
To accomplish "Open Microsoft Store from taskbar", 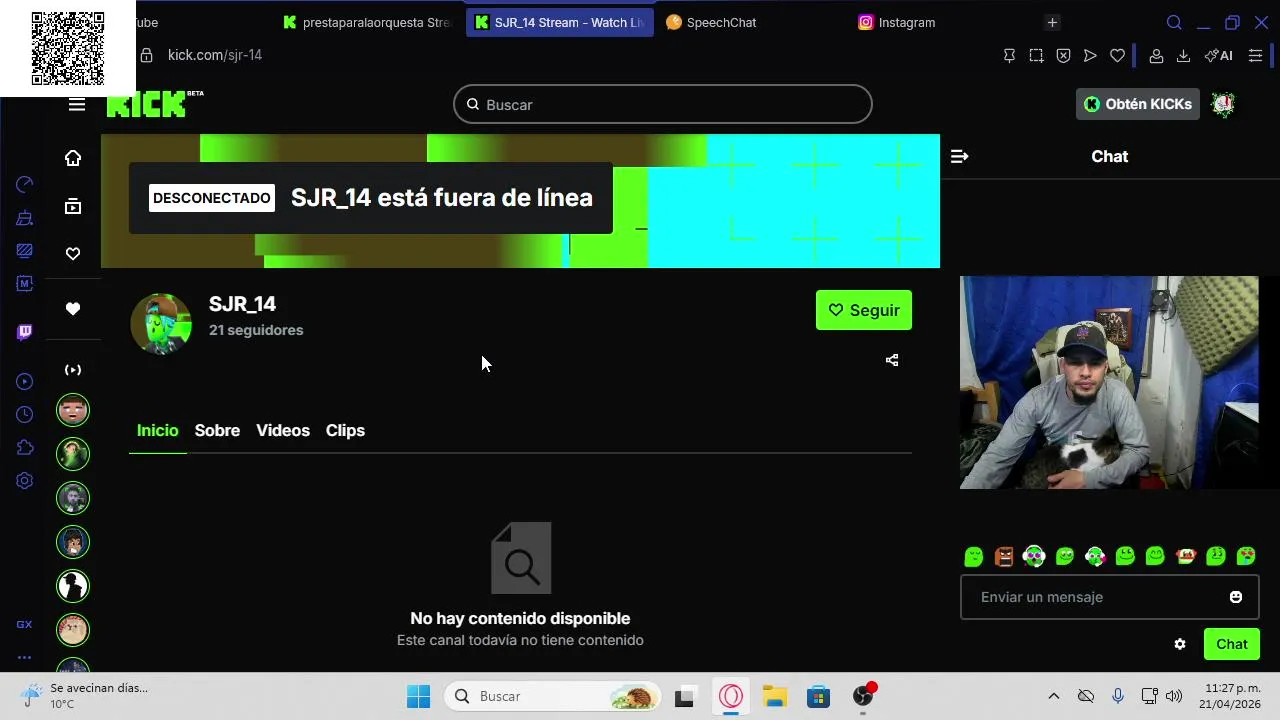I will click(819, 696).
